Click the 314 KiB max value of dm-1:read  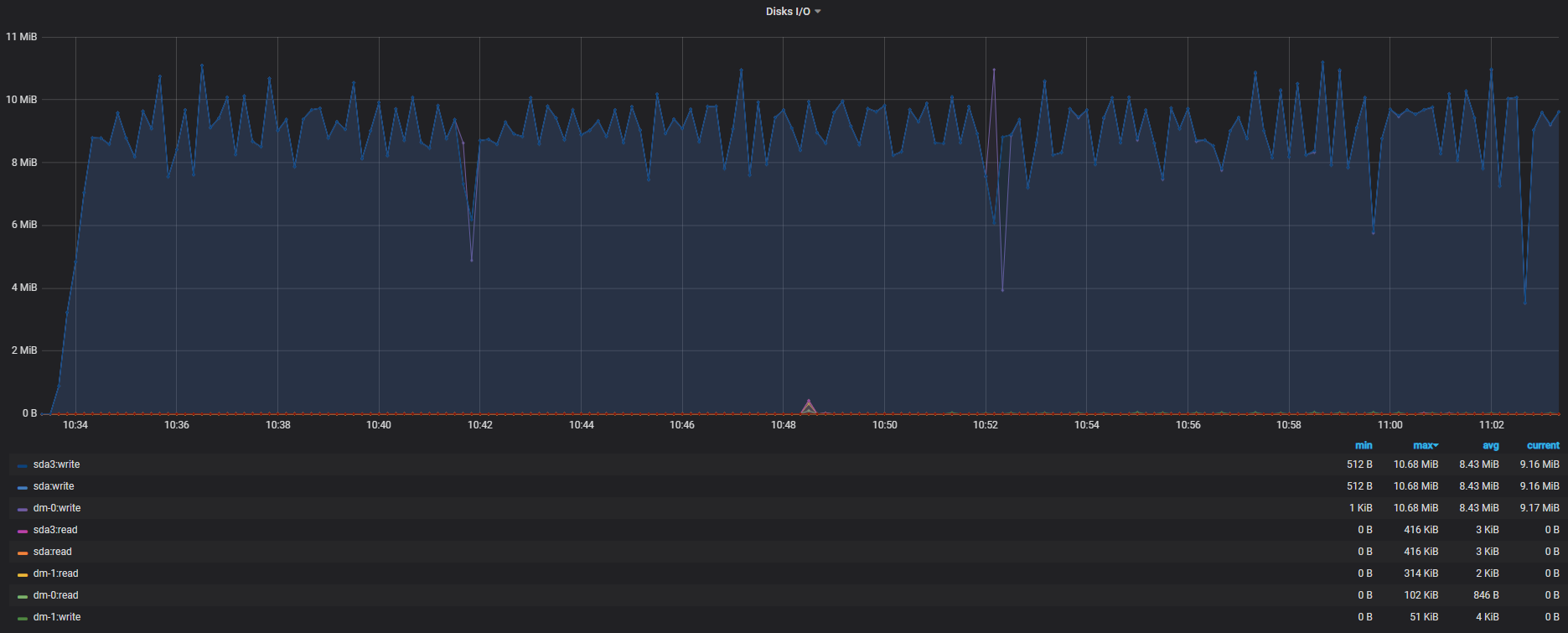click(1421, 573)
